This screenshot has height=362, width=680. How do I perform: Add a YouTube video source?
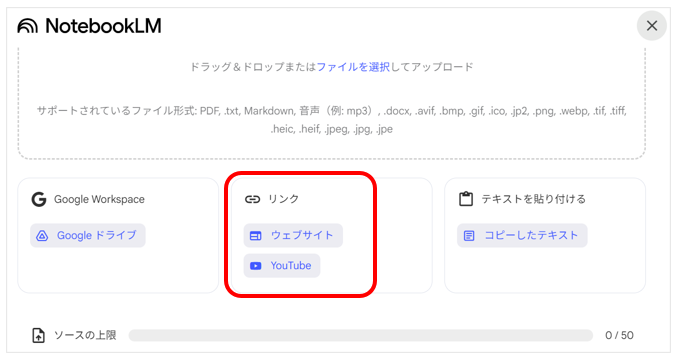point(282,265)
